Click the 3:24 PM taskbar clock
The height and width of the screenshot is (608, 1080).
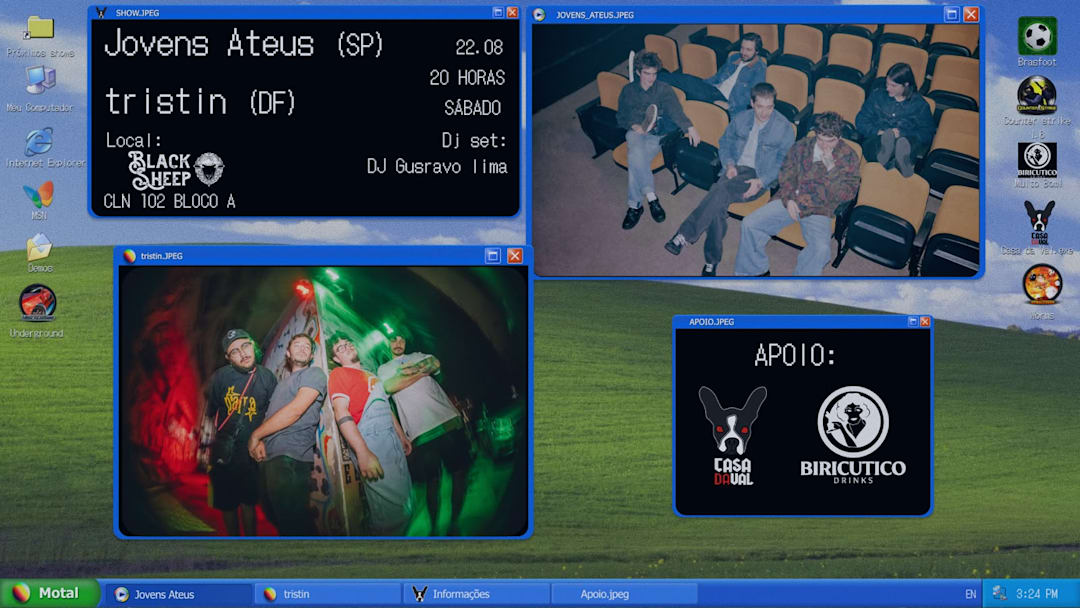click(x=1037, y=594)
